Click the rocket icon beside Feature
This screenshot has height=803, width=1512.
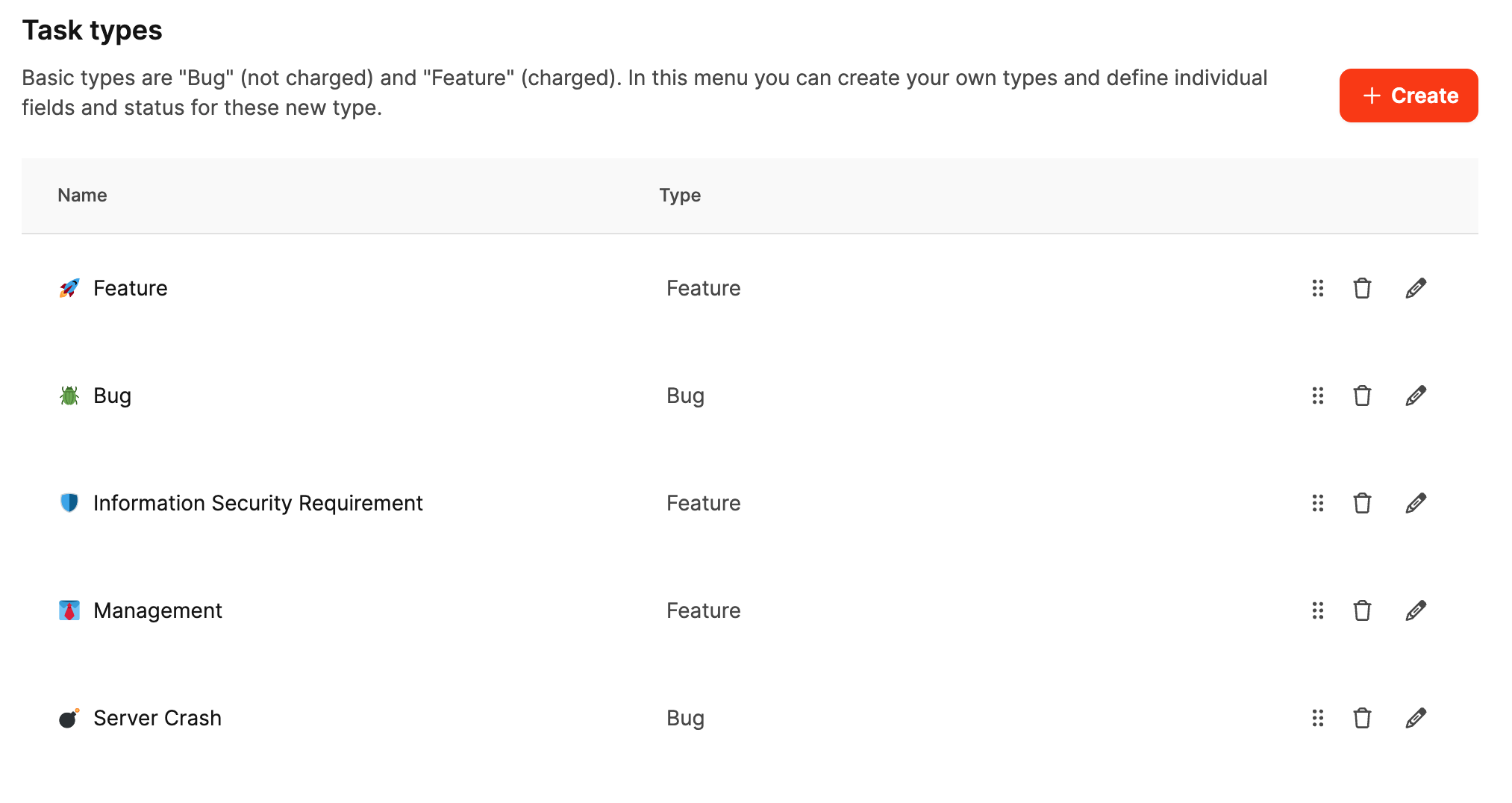[x=69, y=288]
